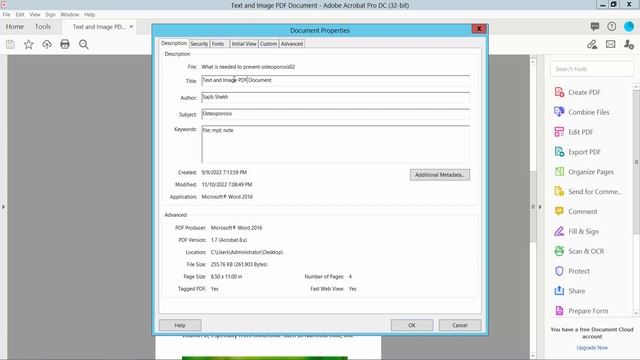Click the Share with others person icon
This screenshot has height=360, width=640.
tap(629, 44)
